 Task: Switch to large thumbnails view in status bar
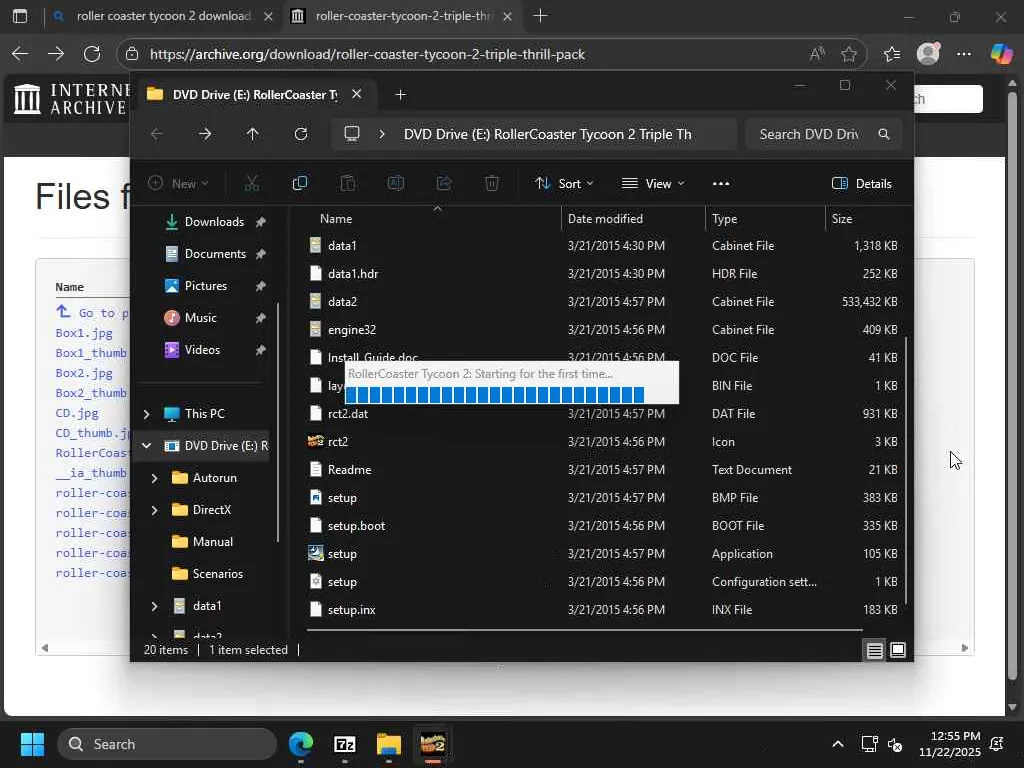coord(898,650)
